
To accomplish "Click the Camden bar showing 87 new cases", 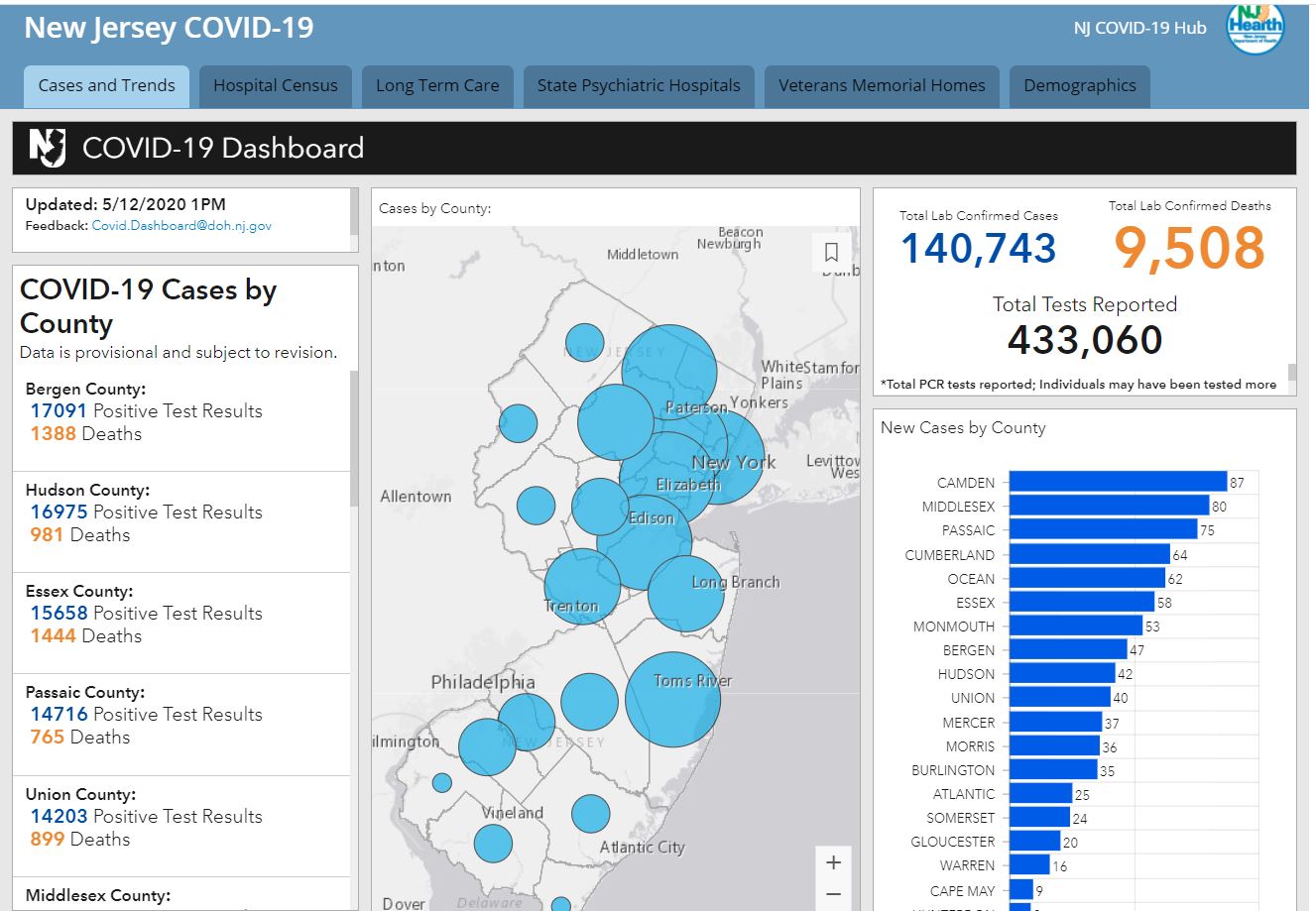I will click(1118, 482).
